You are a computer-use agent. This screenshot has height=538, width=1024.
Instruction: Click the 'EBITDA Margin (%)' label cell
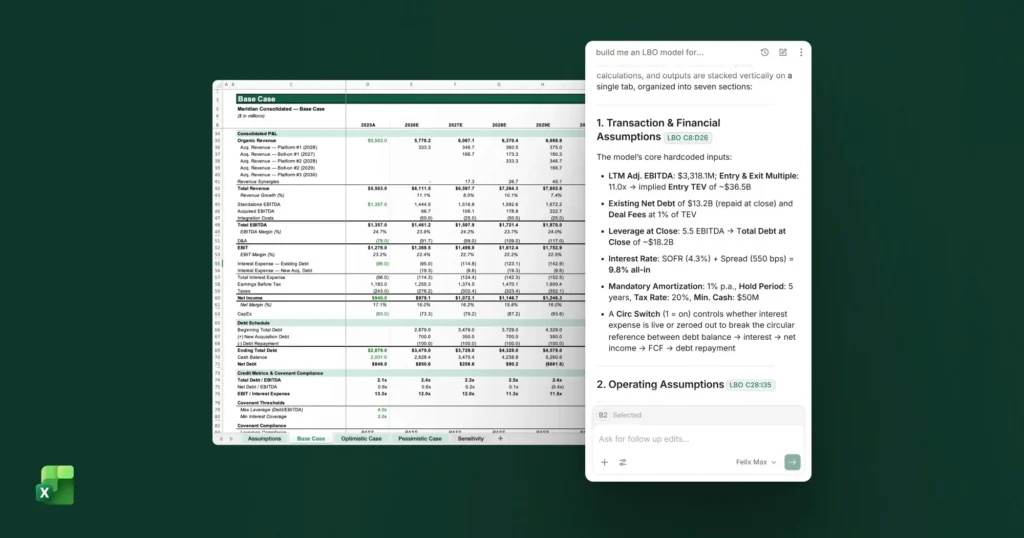261,232
